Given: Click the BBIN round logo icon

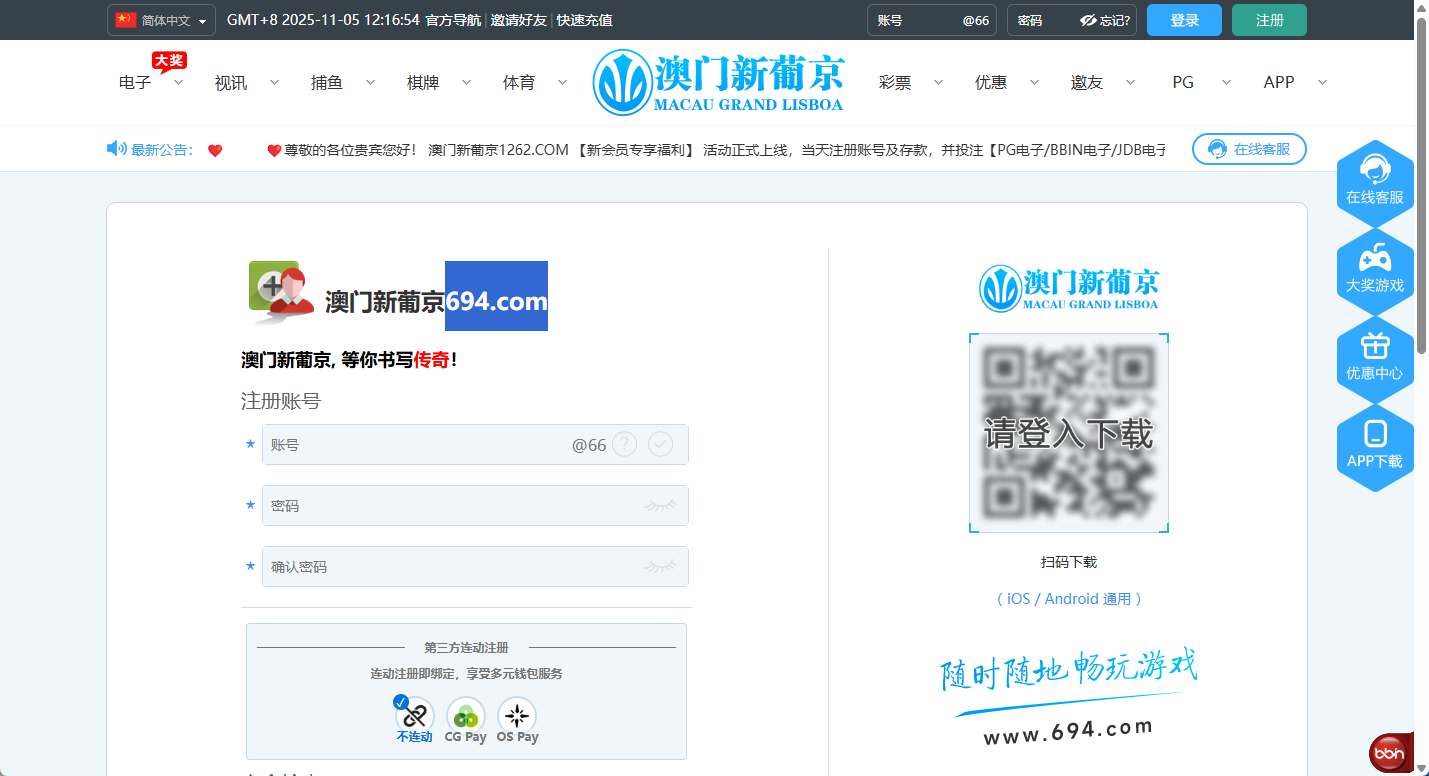Looking at the screenshot, I should 1388,752.
